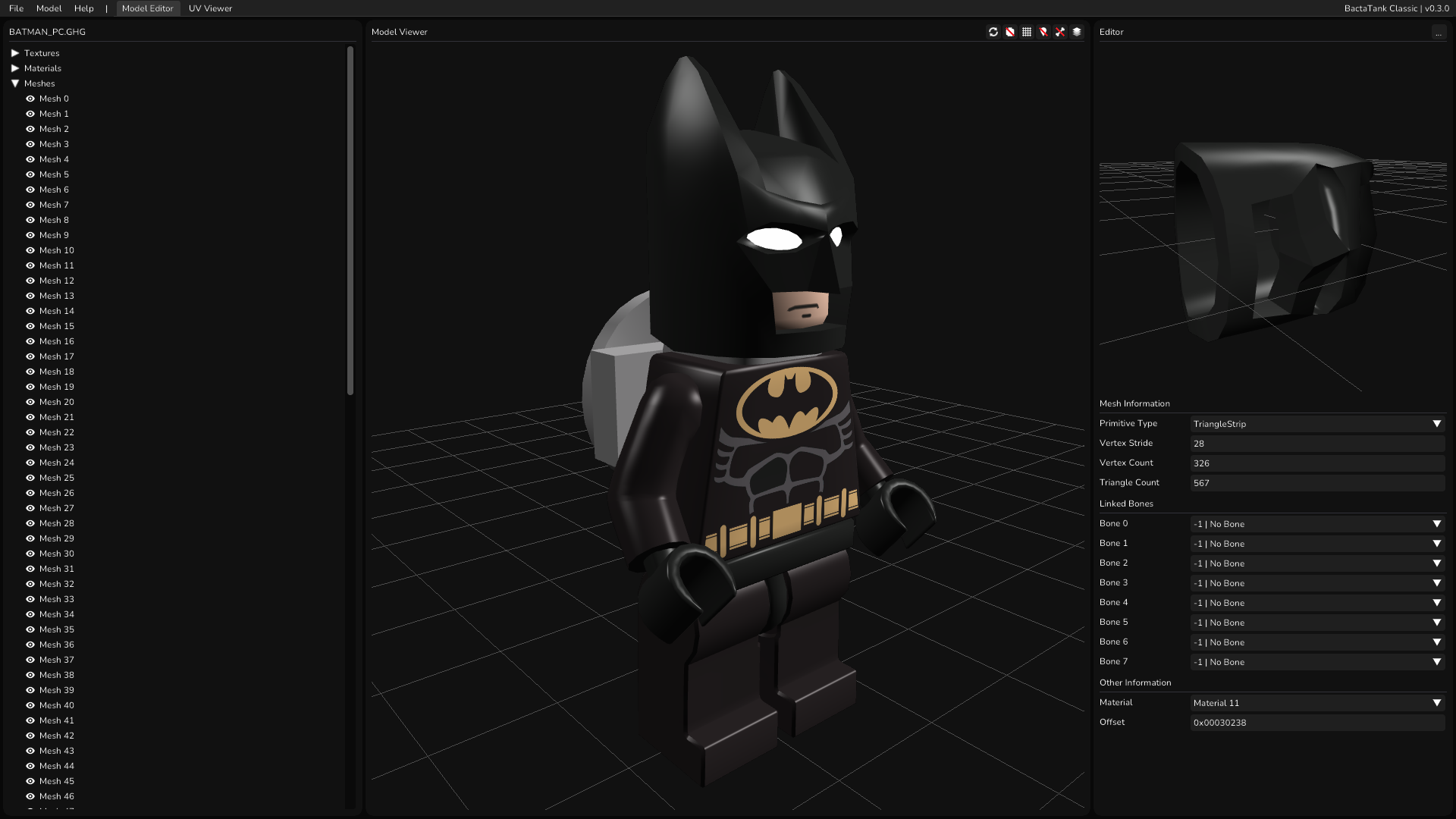This screenshot has width=1456, height=819.
Task: Toggle the eye icon for Mesh 11
Action: click(30, 265)
